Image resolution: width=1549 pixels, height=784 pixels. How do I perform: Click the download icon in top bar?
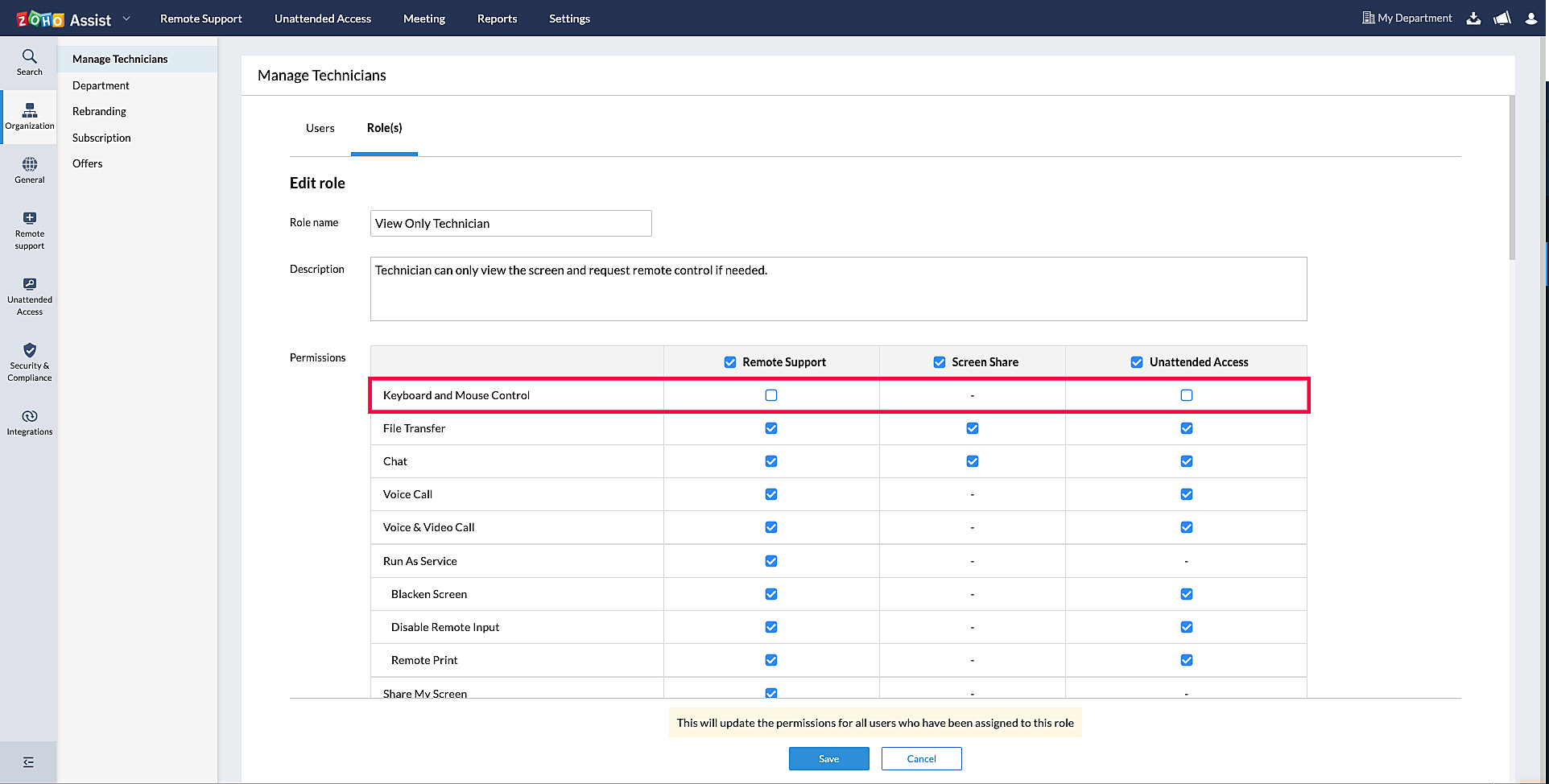pos(1473,19)
